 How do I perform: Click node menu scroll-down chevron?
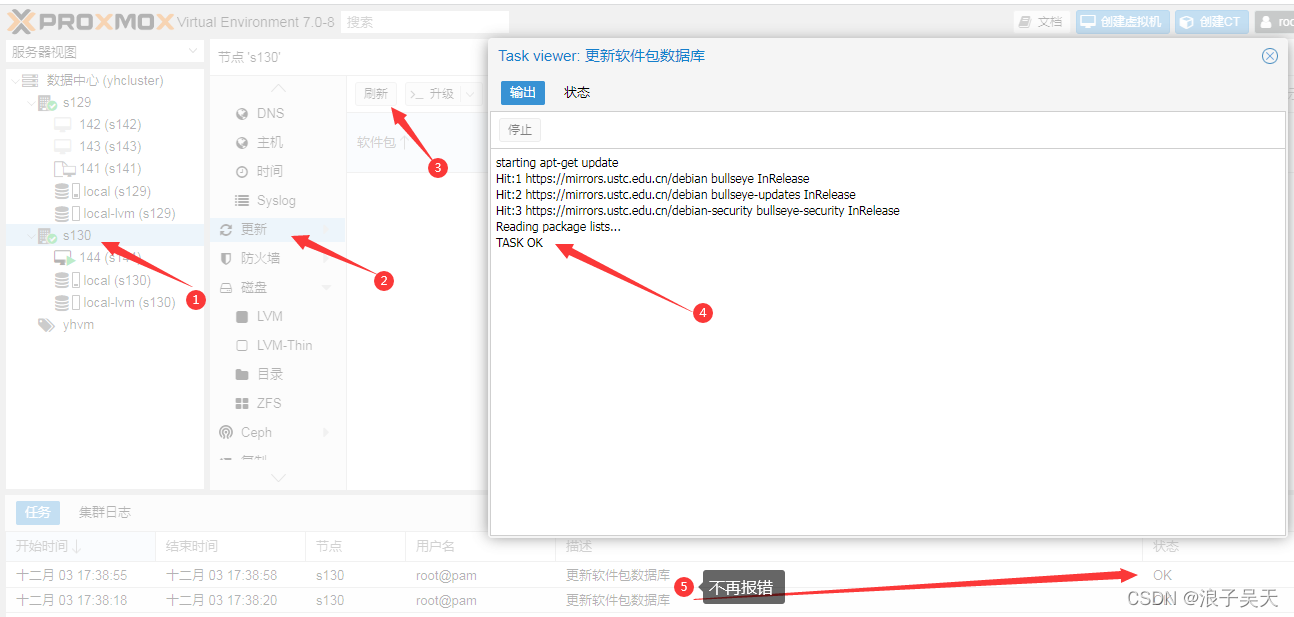click(278, 478)
